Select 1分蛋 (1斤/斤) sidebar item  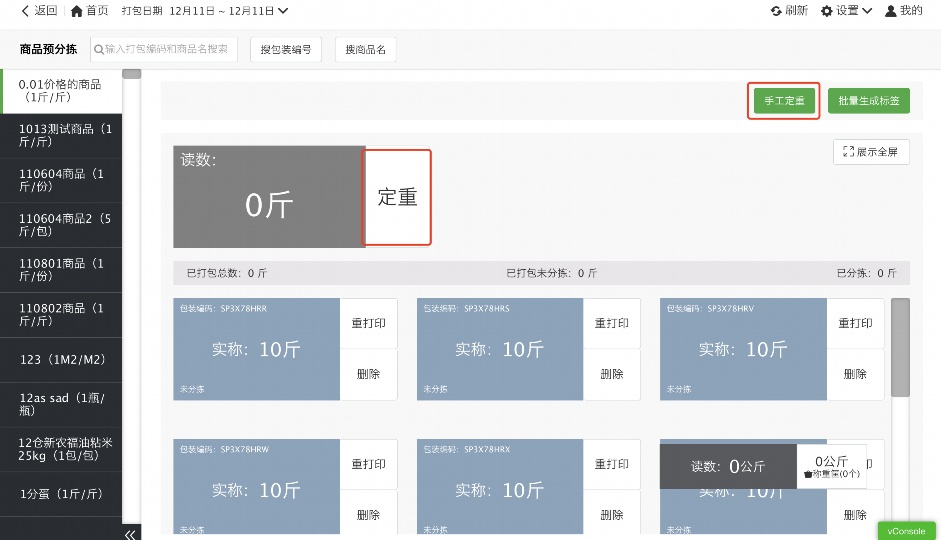(x=61, y=494)
